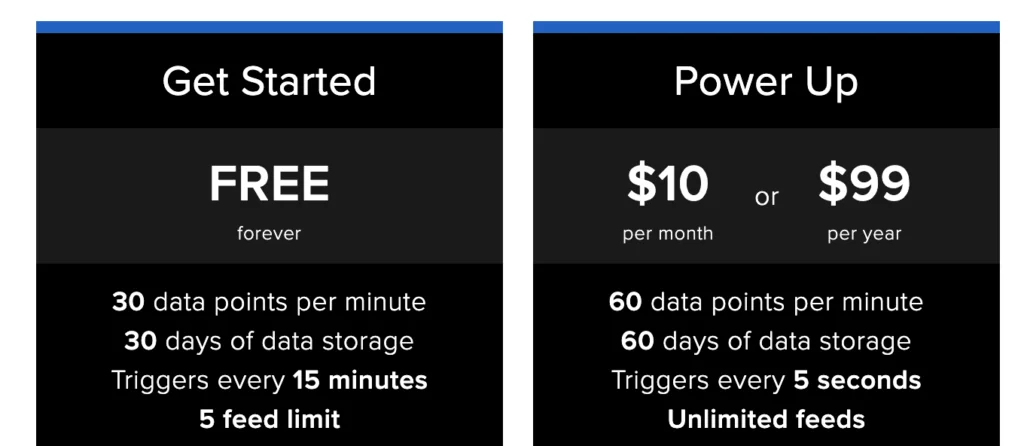The image size is (1024, 446).
Task: Select '30 data points per minute' line
Action: coord(269,302)
